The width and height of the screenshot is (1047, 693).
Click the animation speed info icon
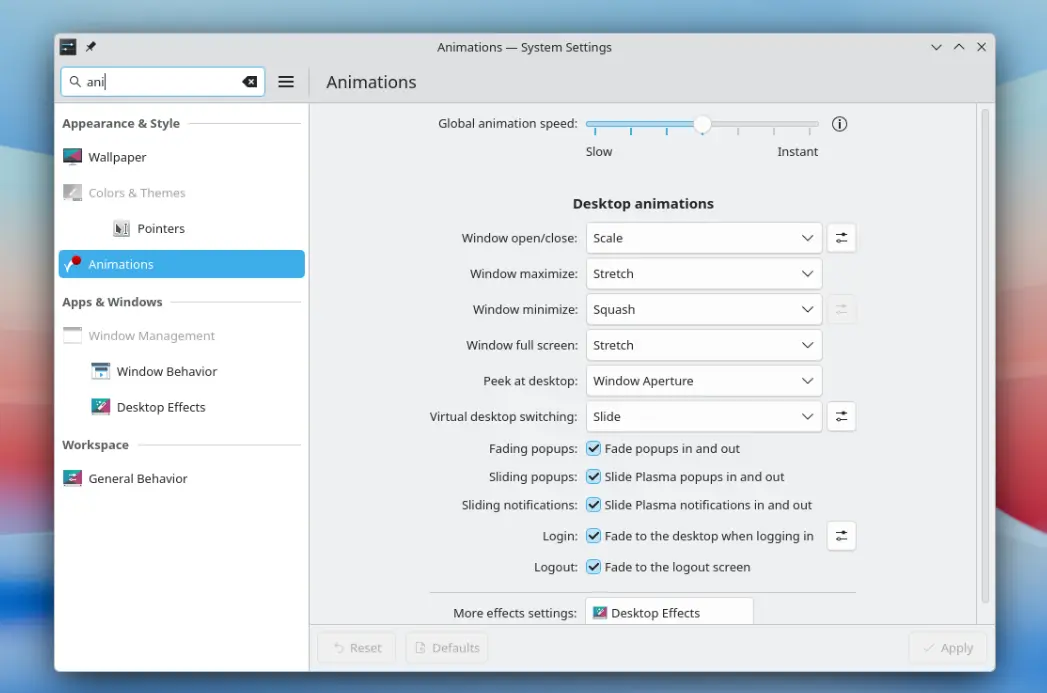click(x=839, y=124)
